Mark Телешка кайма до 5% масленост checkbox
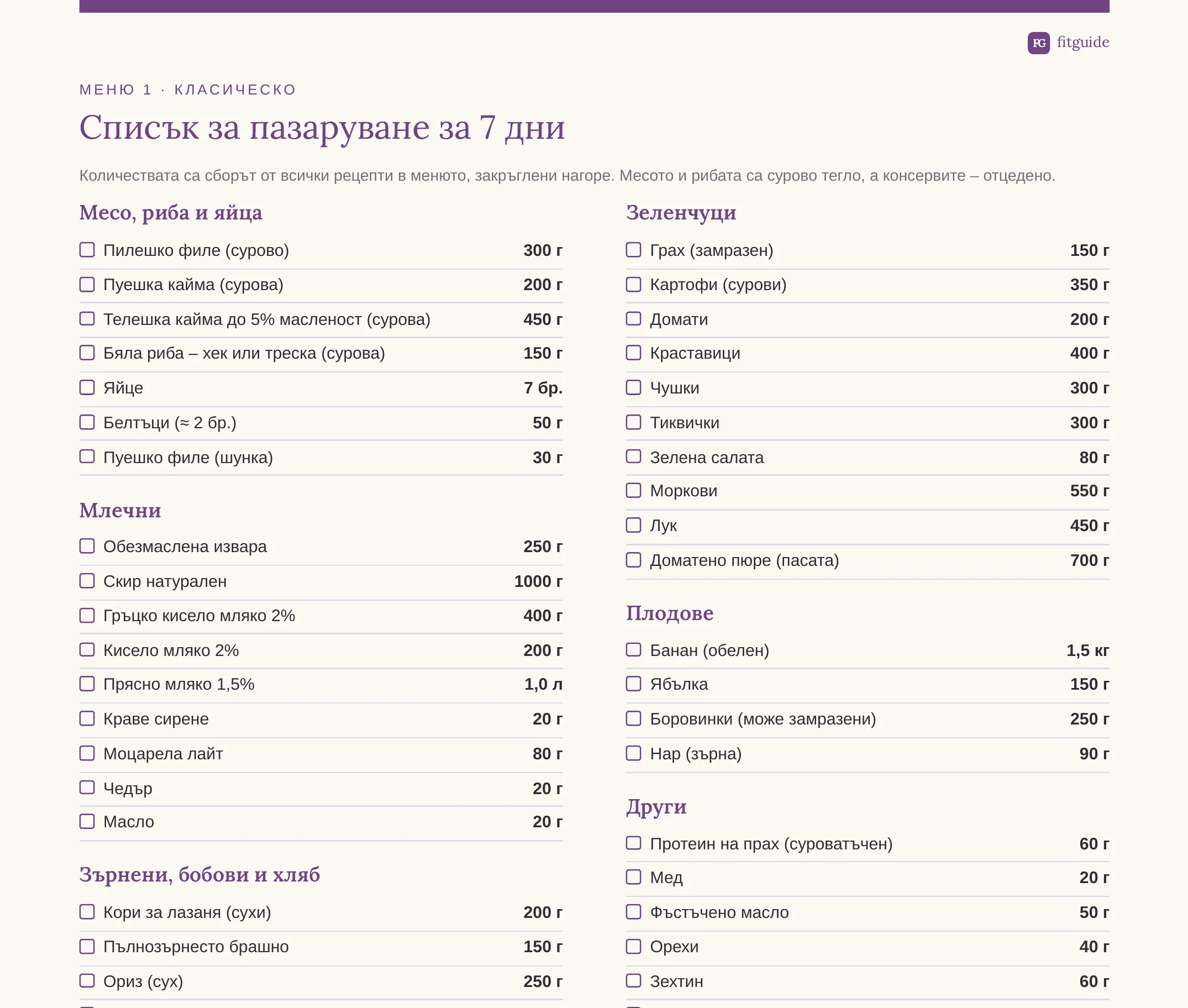 coord(87,318)
